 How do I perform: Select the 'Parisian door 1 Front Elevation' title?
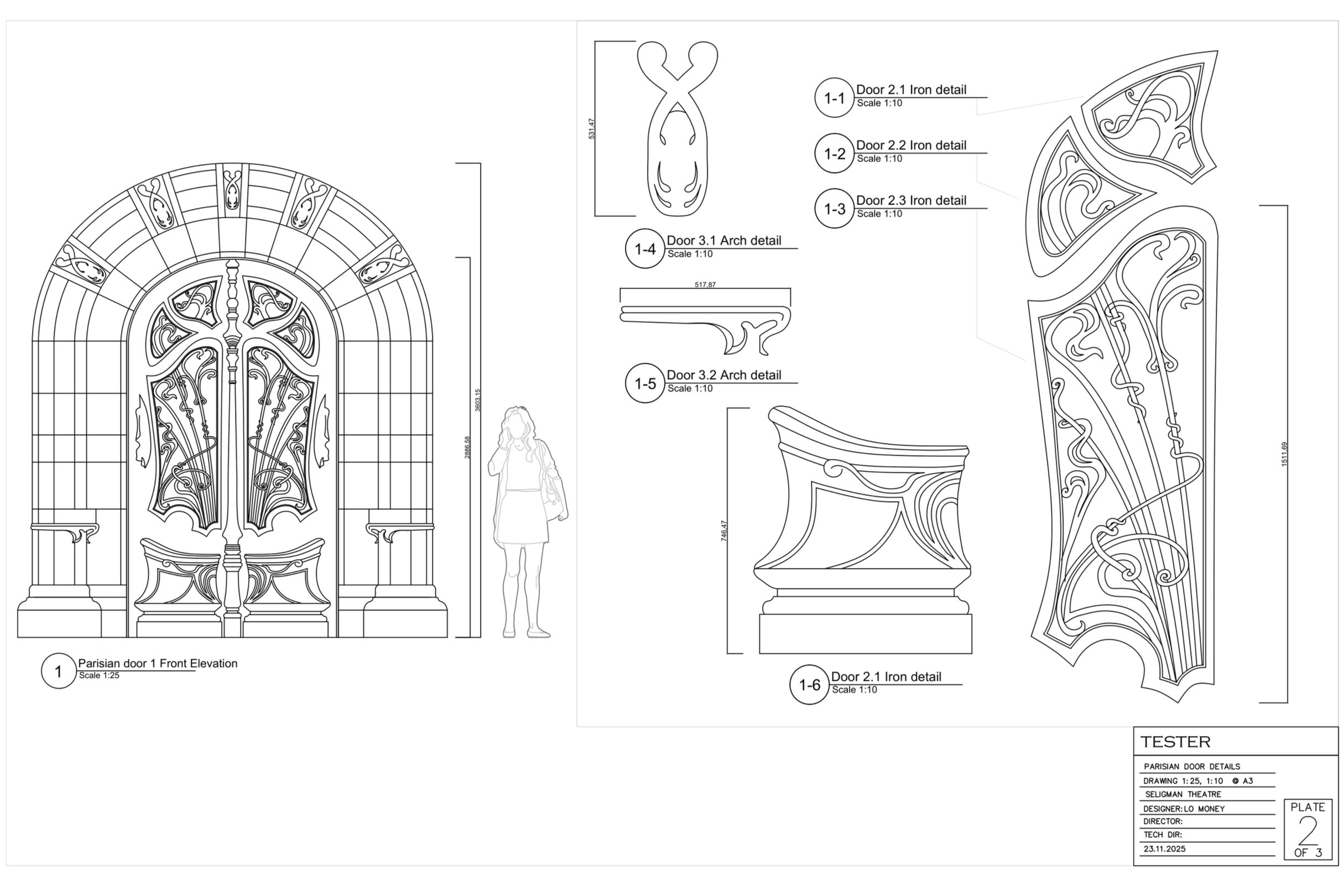158,664
